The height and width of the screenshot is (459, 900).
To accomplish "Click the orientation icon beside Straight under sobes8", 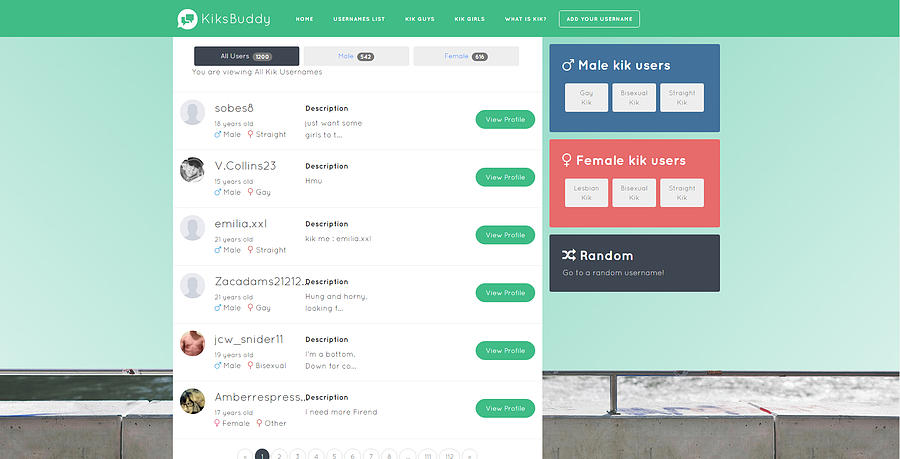I will (250, 134).
